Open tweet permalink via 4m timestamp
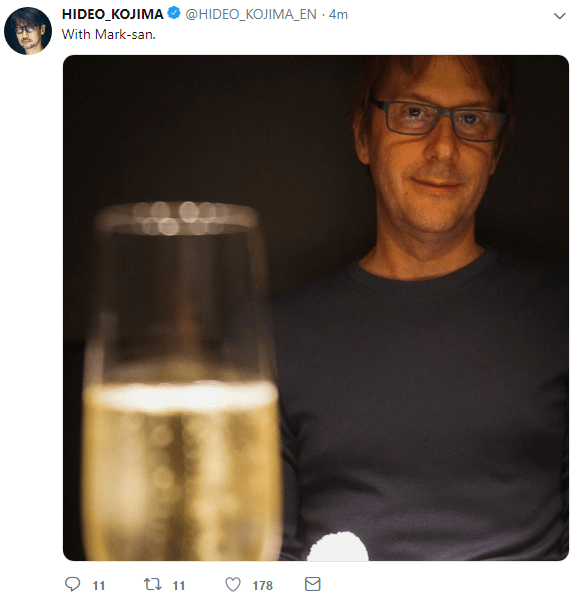577x598 pixels. [x=338, y=14]
